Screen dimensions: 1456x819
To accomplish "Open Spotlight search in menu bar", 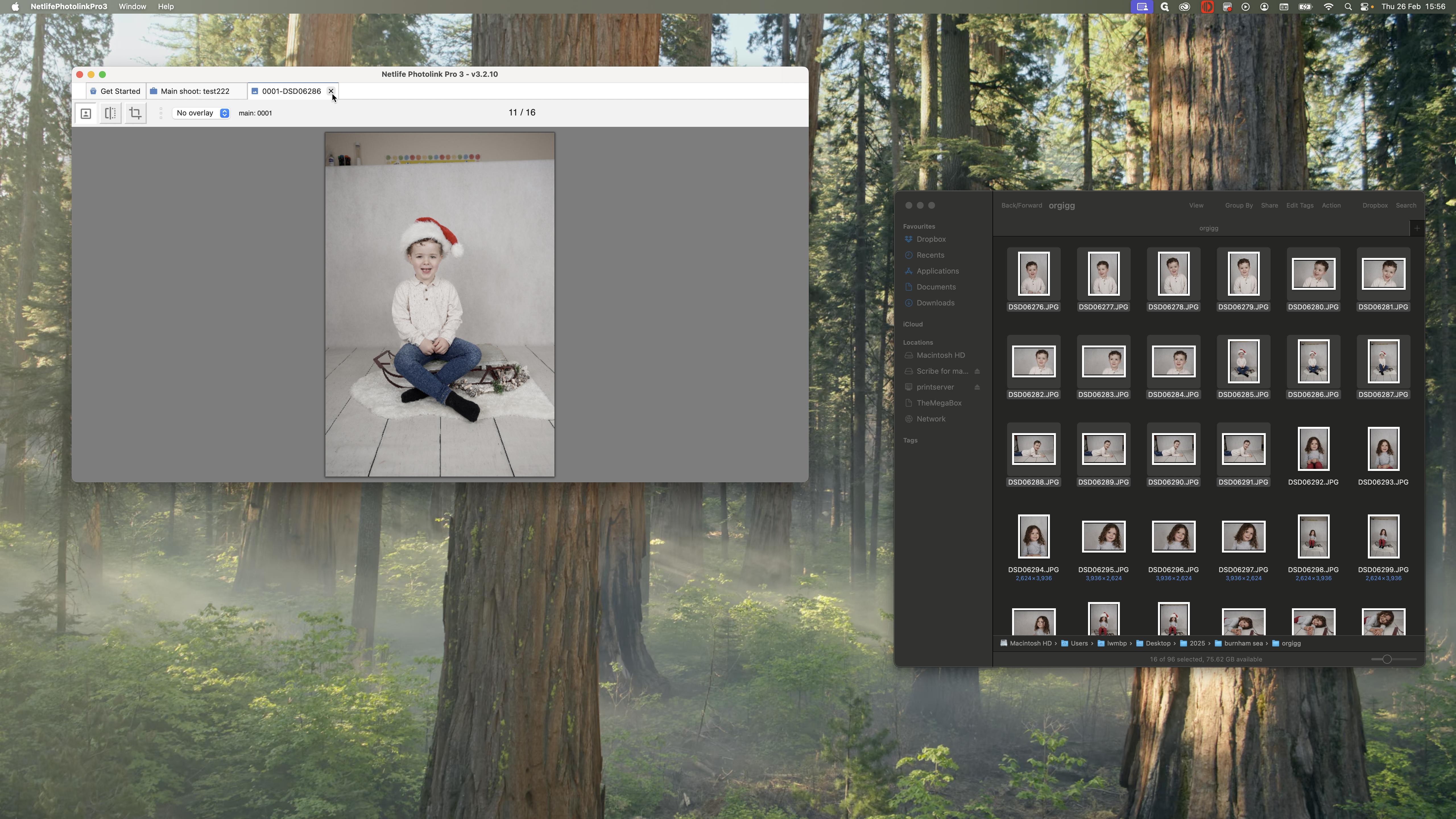I will [x=1348, y=7].
